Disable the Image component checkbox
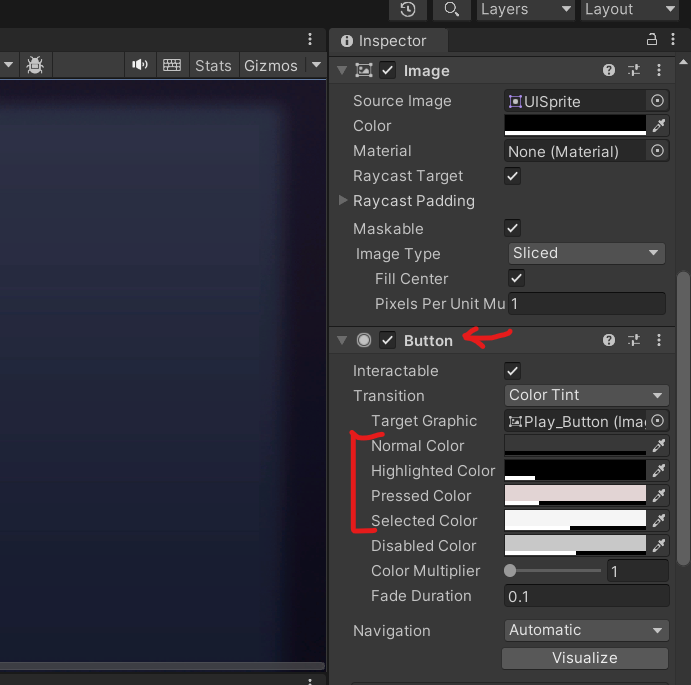 (387, 71)
